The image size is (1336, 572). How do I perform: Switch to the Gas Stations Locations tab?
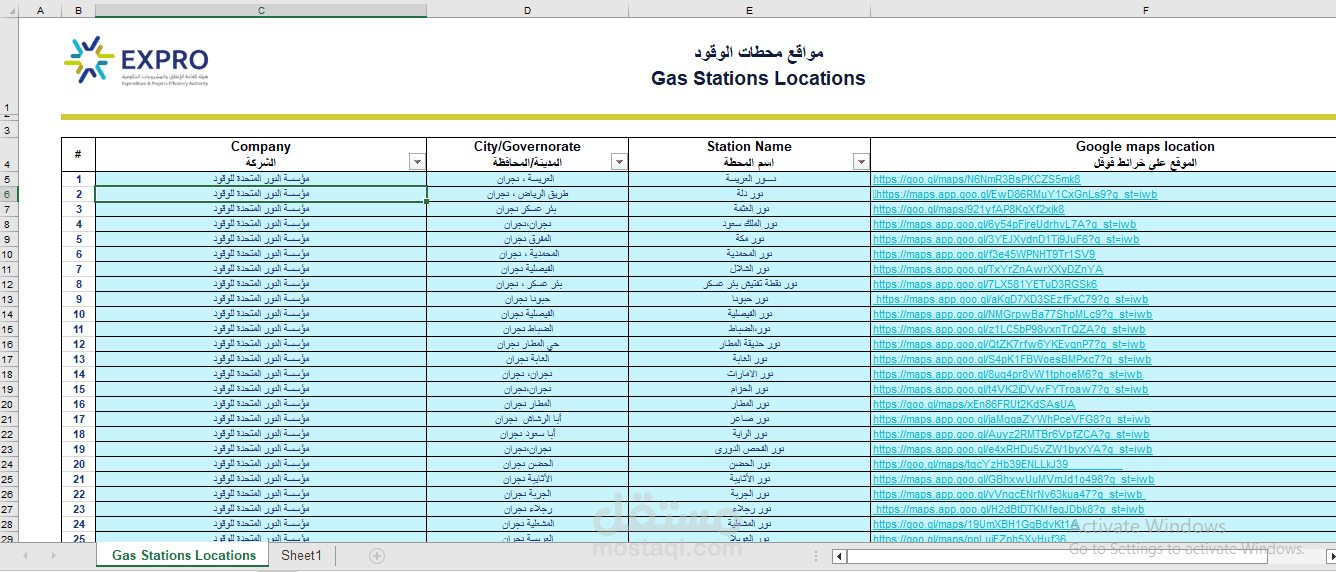coord(183,555)
